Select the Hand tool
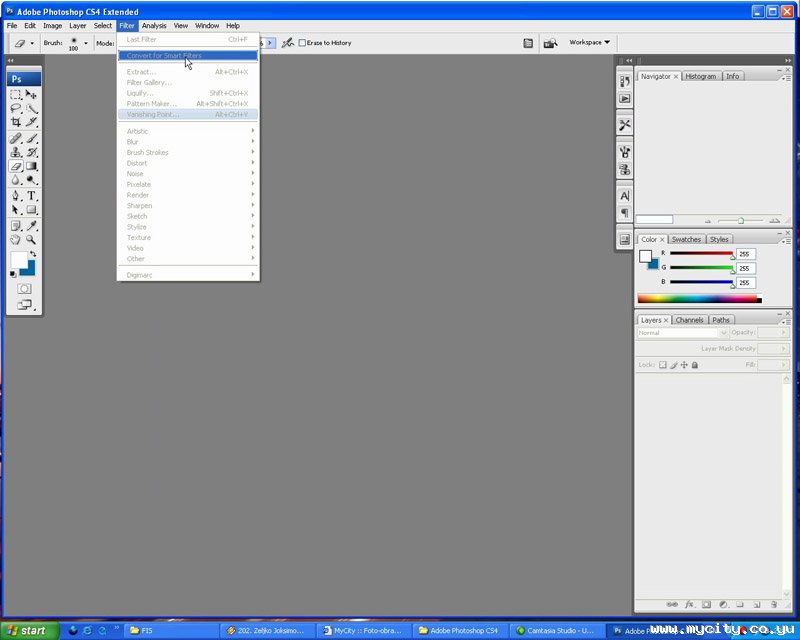The height and width of the screenshot is (640, 800). (16, 239)
